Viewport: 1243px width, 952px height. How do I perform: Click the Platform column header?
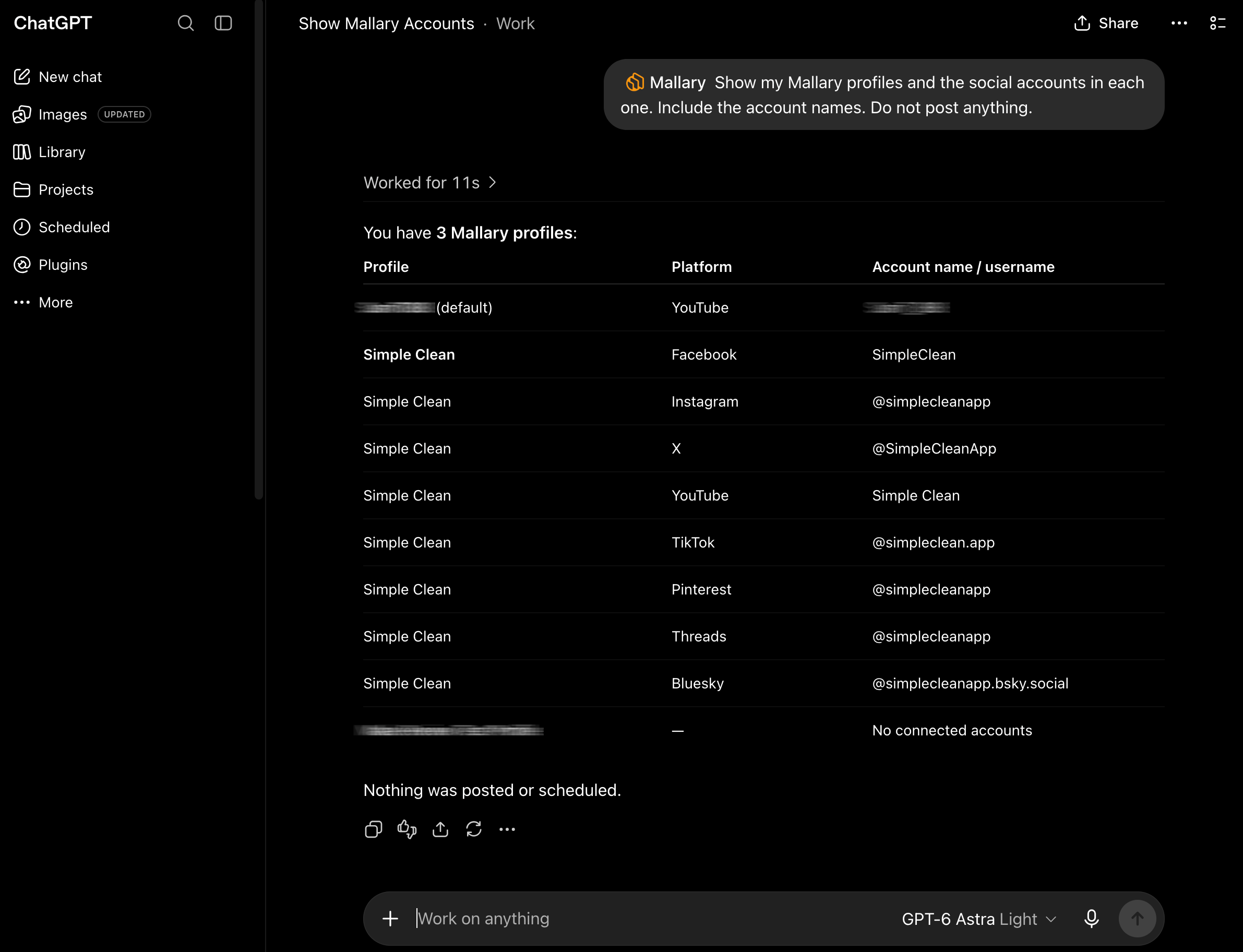point(701,267)
